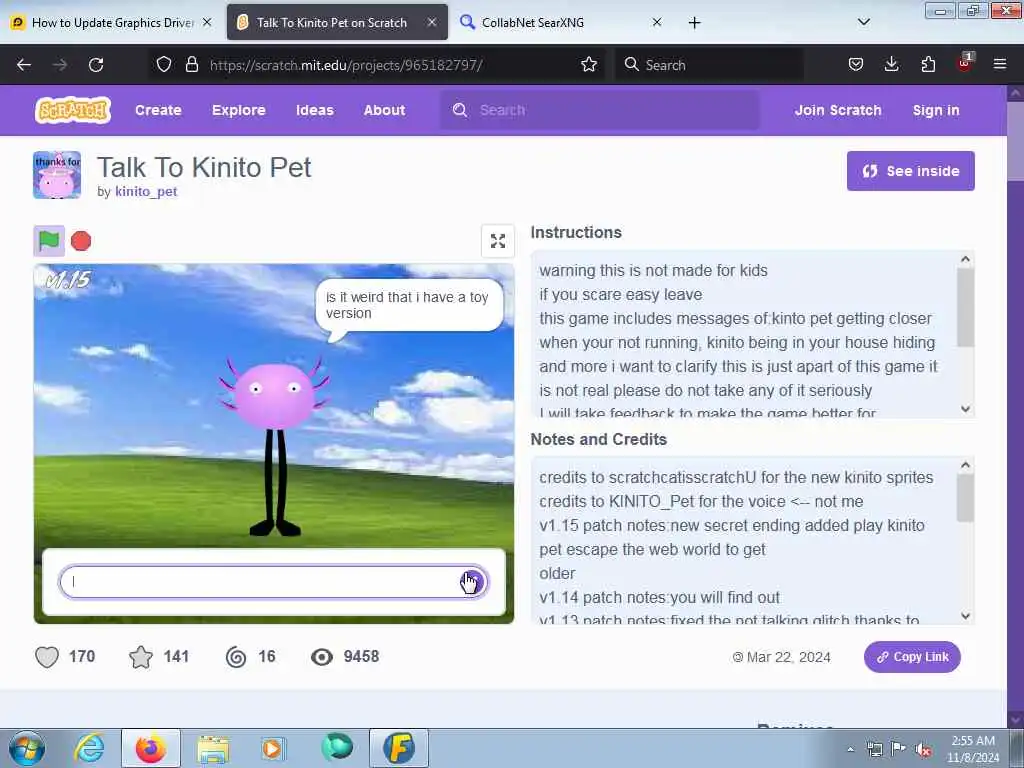
Task: Click the taskbar clock showing 2:55 AM
Action: pos(973,749)
